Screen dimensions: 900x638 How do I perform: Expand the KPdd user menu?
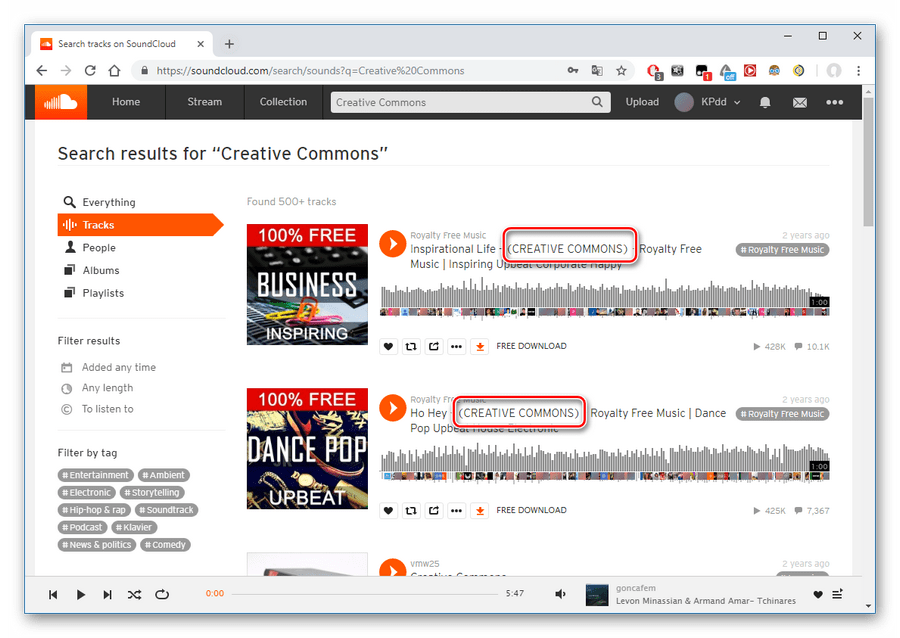[708, 102]
